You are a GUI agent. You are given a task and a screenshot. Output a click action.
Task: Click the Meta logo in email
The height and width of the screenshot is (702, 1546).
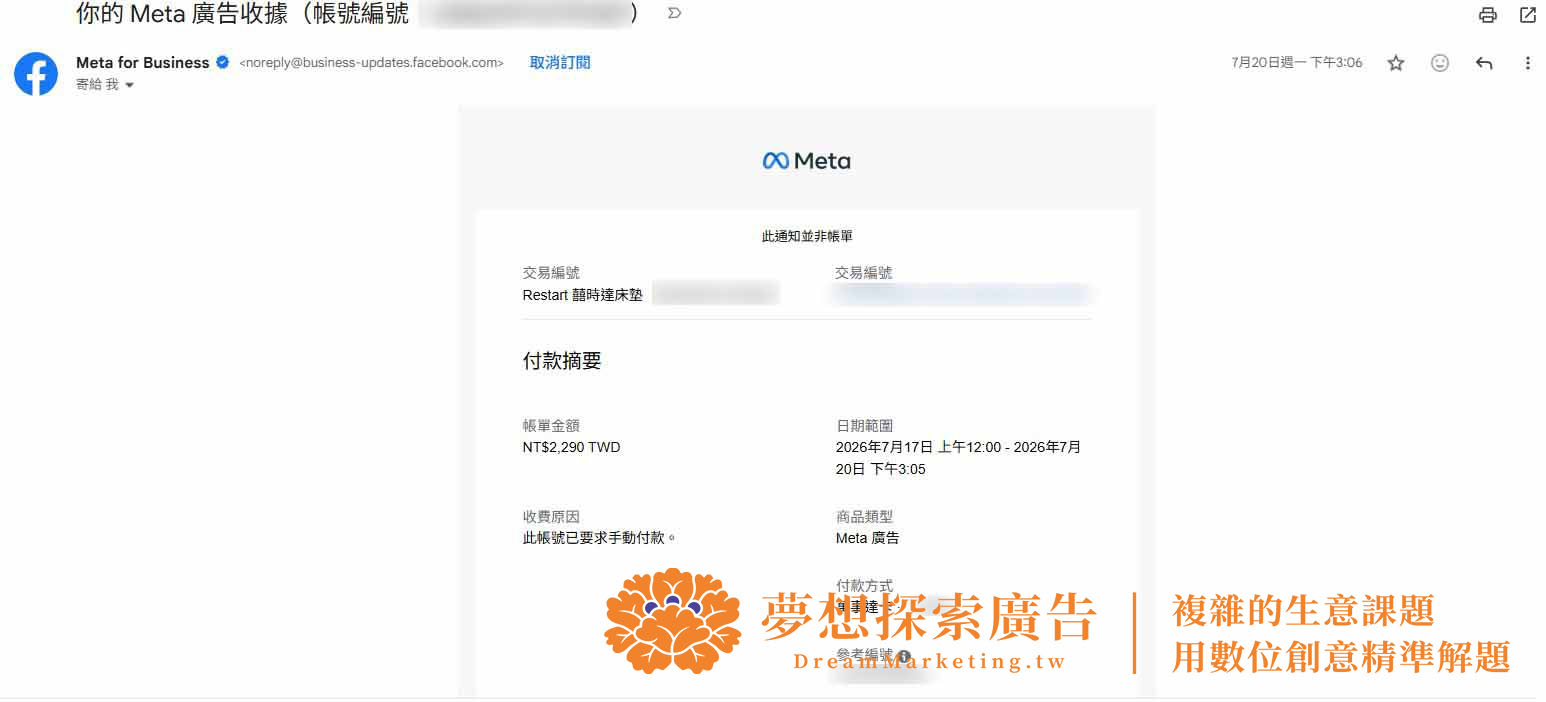click(807, 161)
